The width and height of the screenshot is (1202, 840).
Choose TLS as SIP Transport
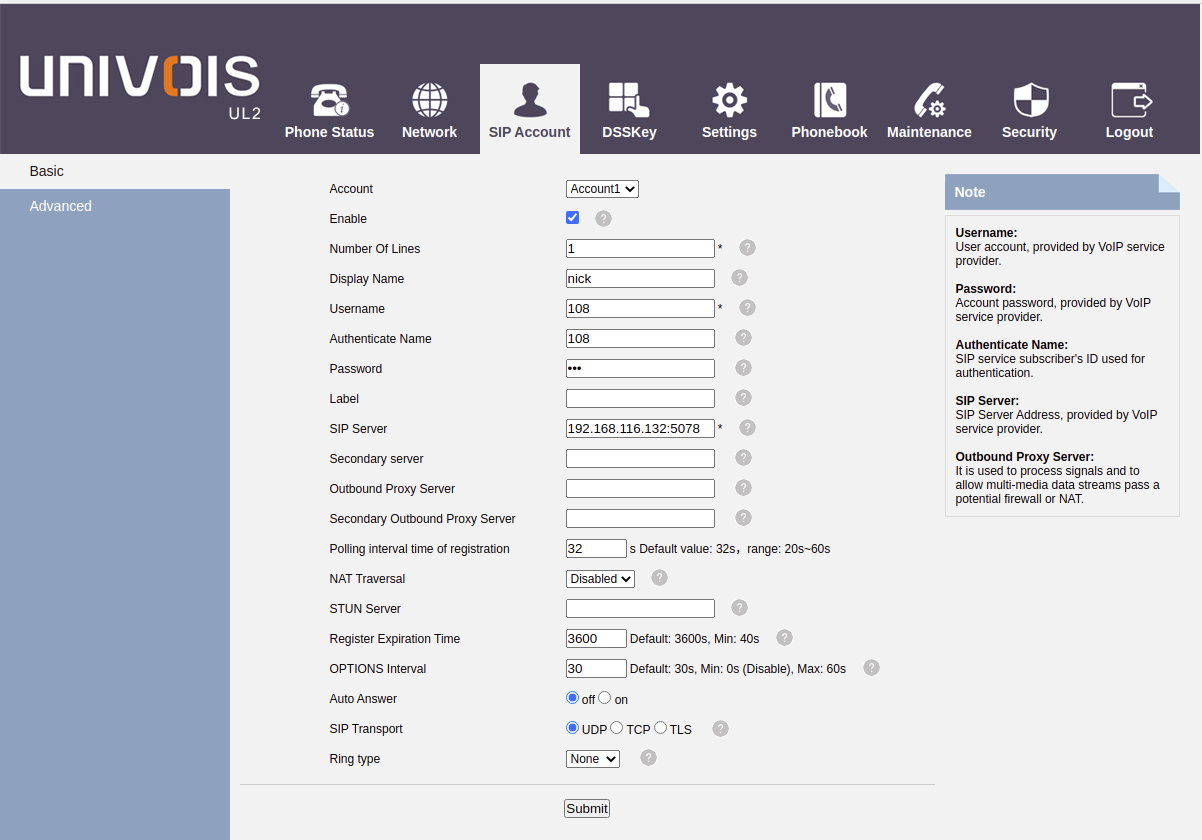click(x=660, y=728)
